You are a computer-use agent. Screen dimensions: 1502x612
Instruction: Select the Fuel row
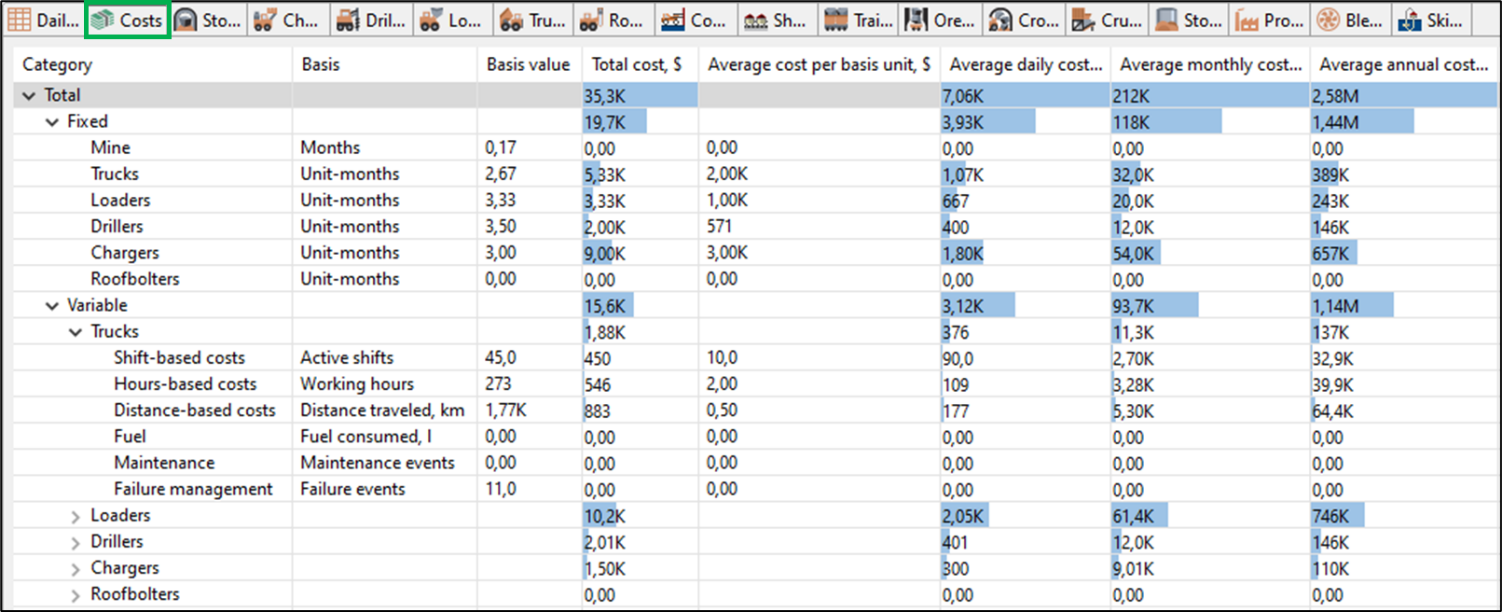tap(757, 437)
